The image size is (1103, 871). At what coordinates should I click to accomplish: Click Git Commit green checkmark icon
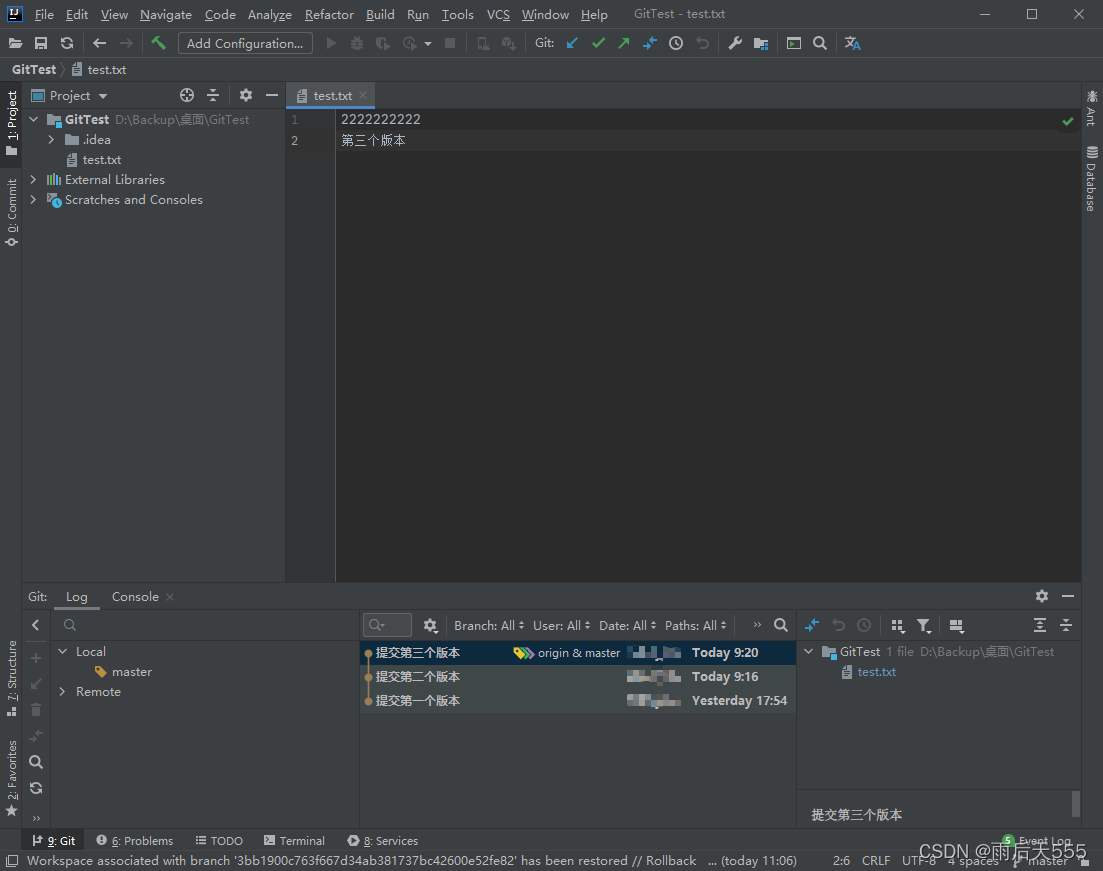coord(598,44)
